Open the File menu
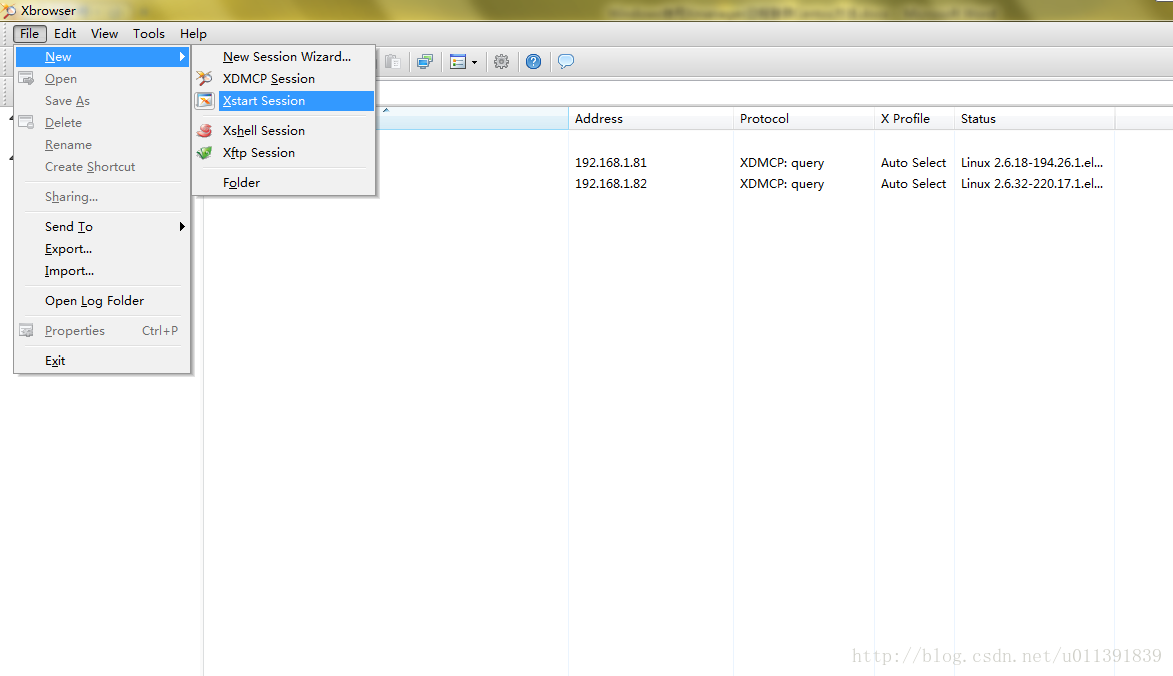 30,34
